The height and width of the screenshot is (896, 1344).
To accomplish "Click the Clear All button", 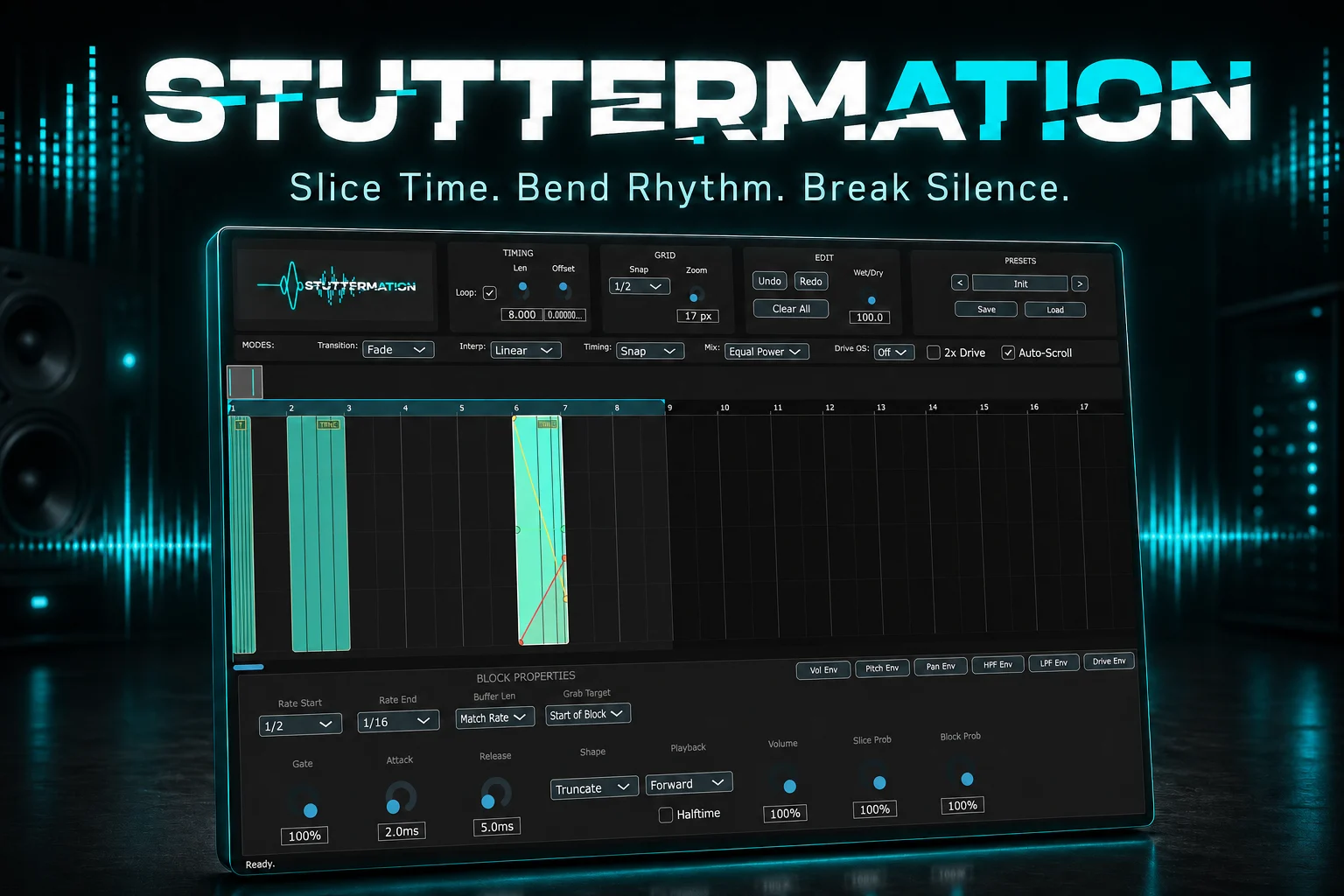I will pyautogui.click(x=791, y=309).
